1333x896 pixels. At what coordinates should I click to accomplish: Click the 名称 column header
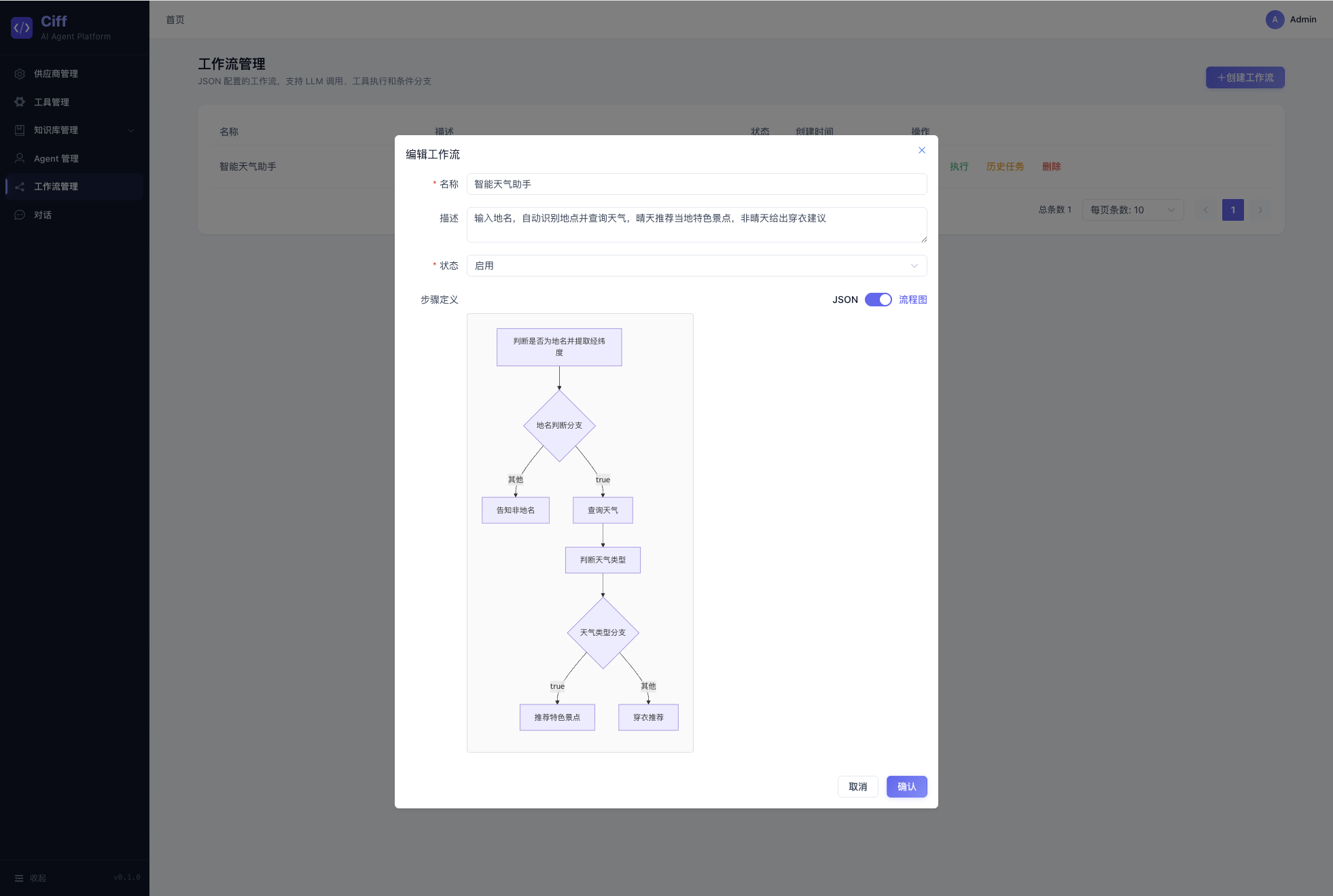point(229,132)
